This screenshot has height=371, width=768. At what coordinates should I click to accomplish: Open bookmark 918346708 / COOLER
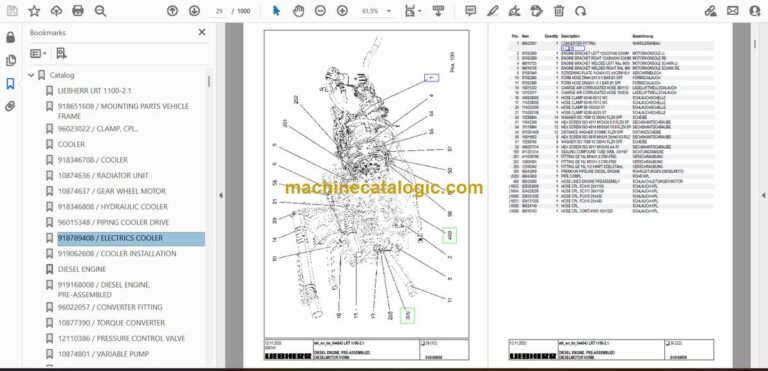point(93,160)
